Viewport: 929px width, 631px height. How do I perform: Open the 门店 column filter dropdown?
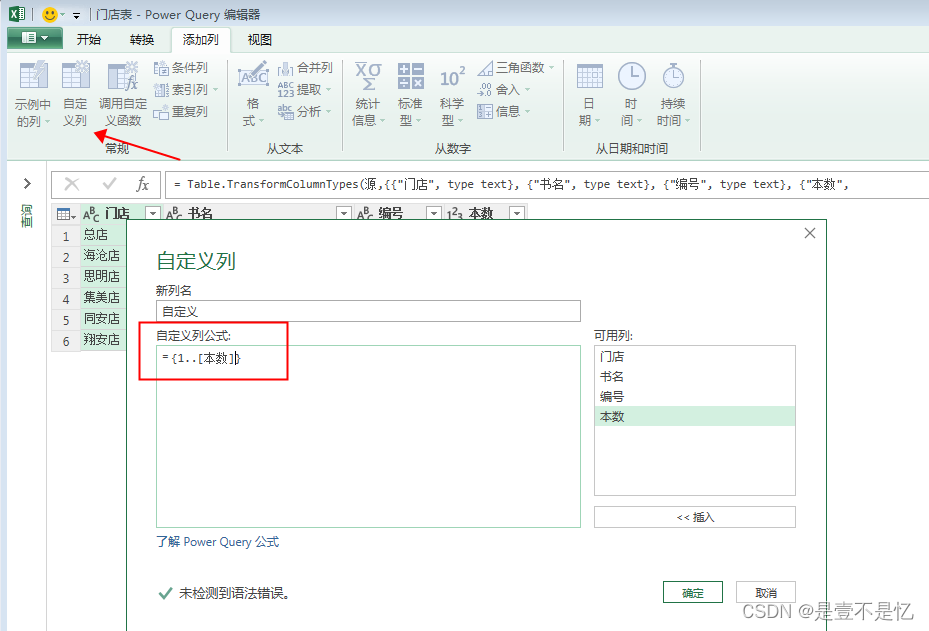(x=153, y=213)
